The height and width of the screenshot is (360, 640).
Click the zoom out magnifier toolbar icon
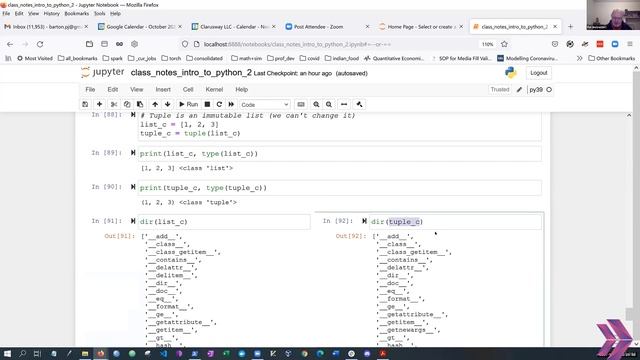tap(329, 104)
